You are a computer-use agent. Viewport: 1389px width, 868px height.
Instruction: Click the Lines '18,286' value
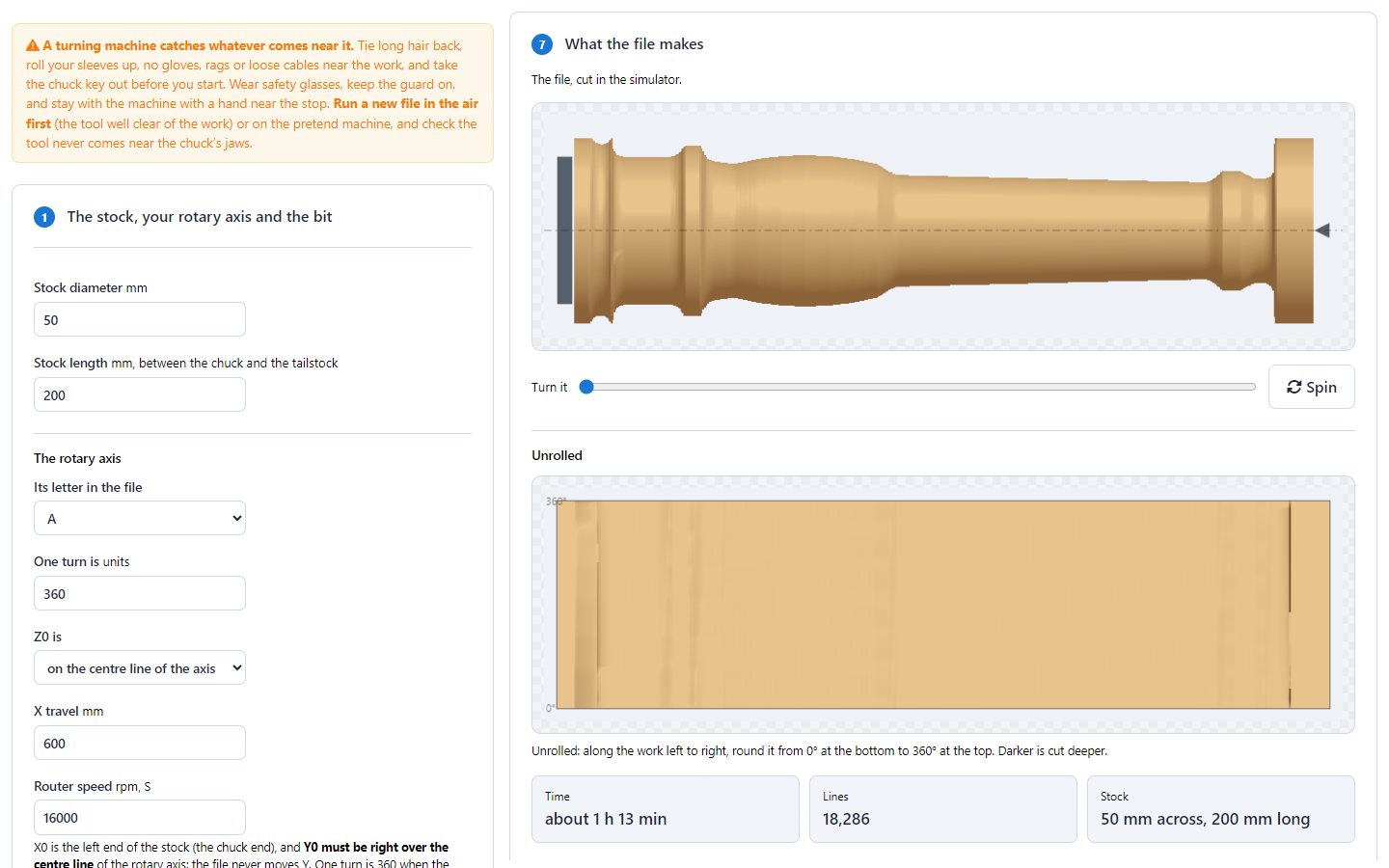pyautogui.click(x=846, y=819)
